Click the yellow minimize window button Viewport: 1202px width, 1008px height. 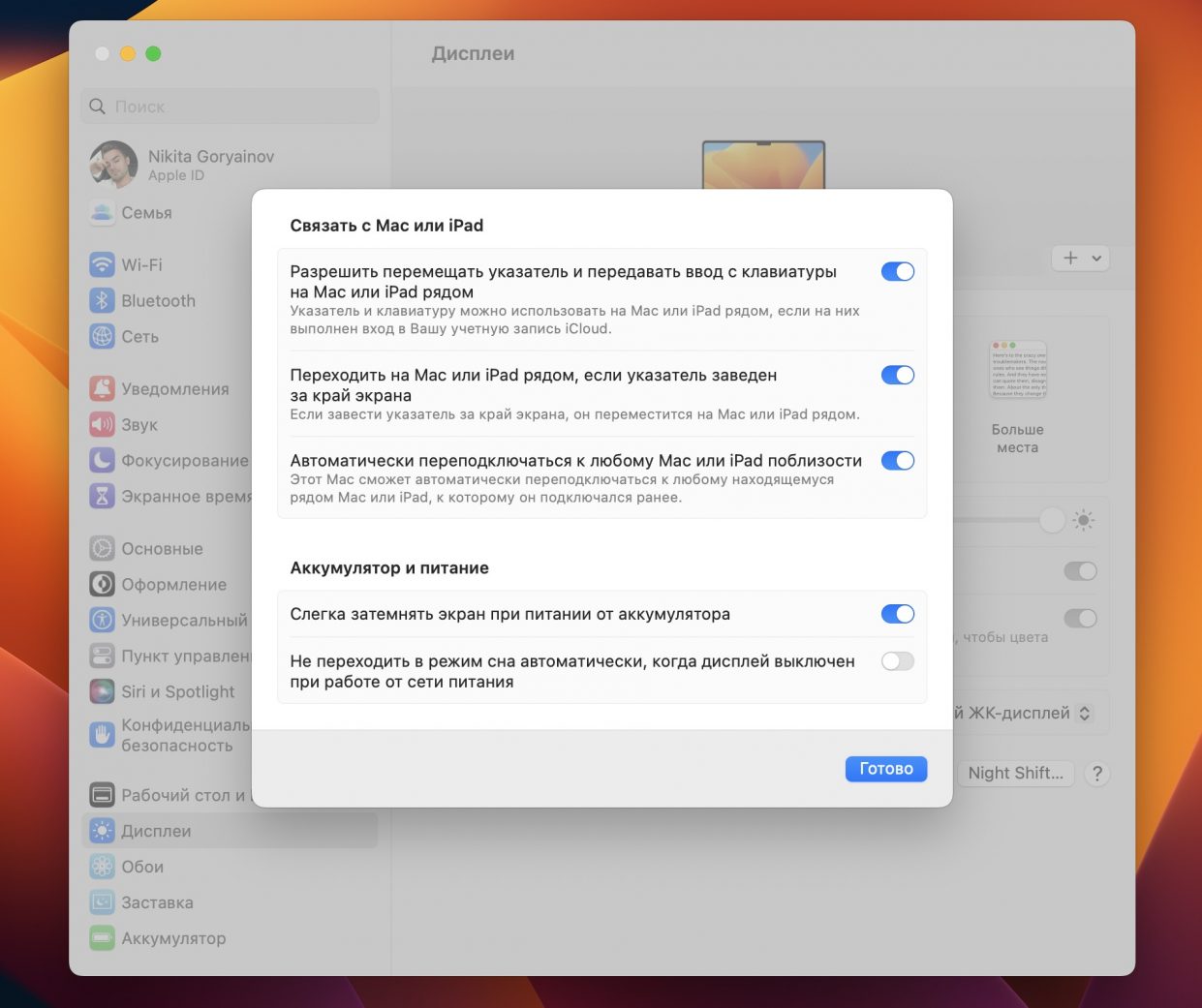128,54
